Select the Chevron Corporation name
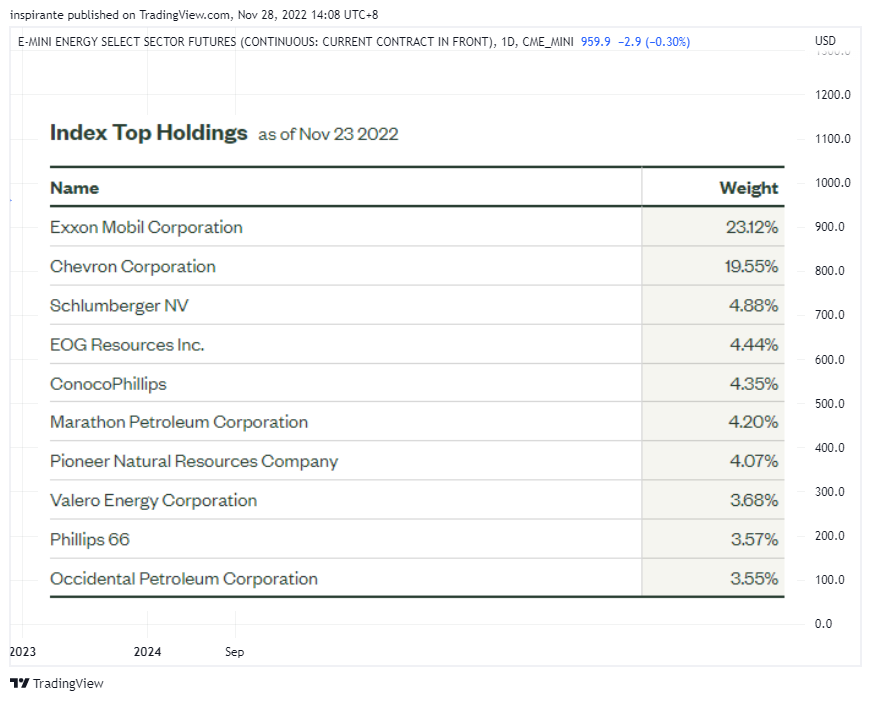This screenshot has height=701, width=871. [133, 267]
